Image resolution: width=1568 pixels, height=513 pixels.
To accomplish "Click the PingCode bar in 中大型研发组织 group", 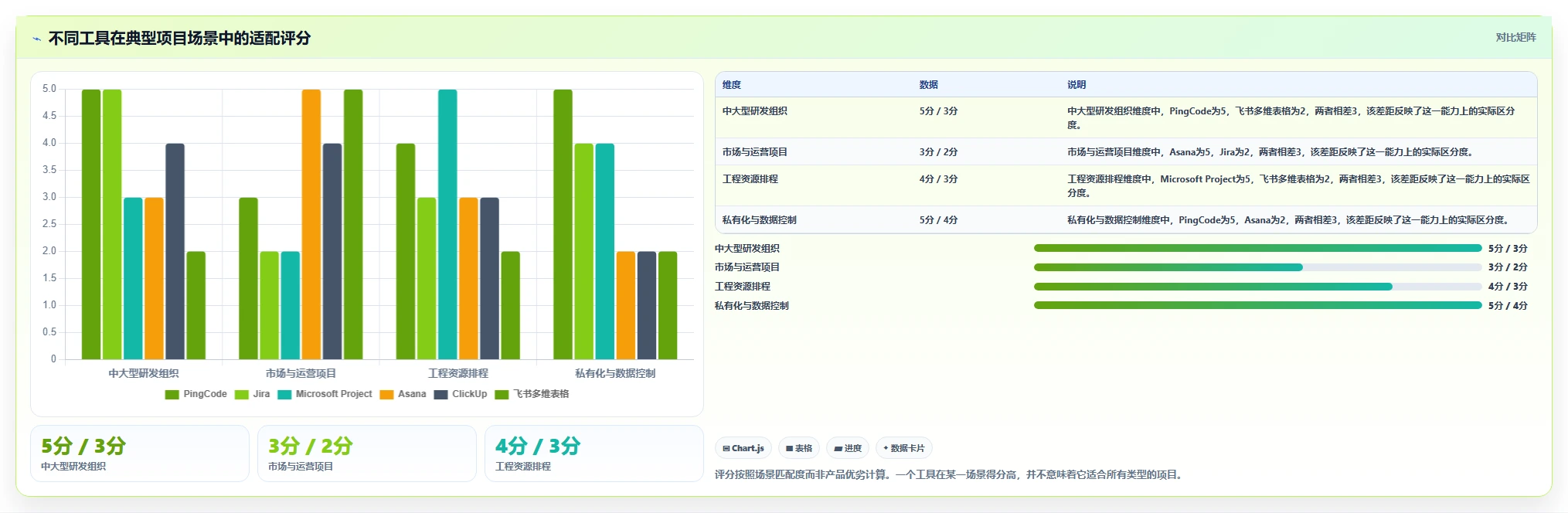I will 91,224.
